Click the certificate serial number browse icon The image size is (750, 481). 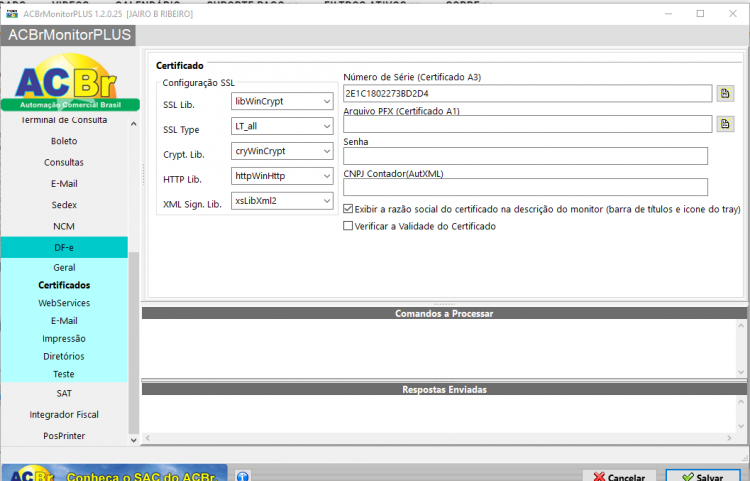point(725,93)
